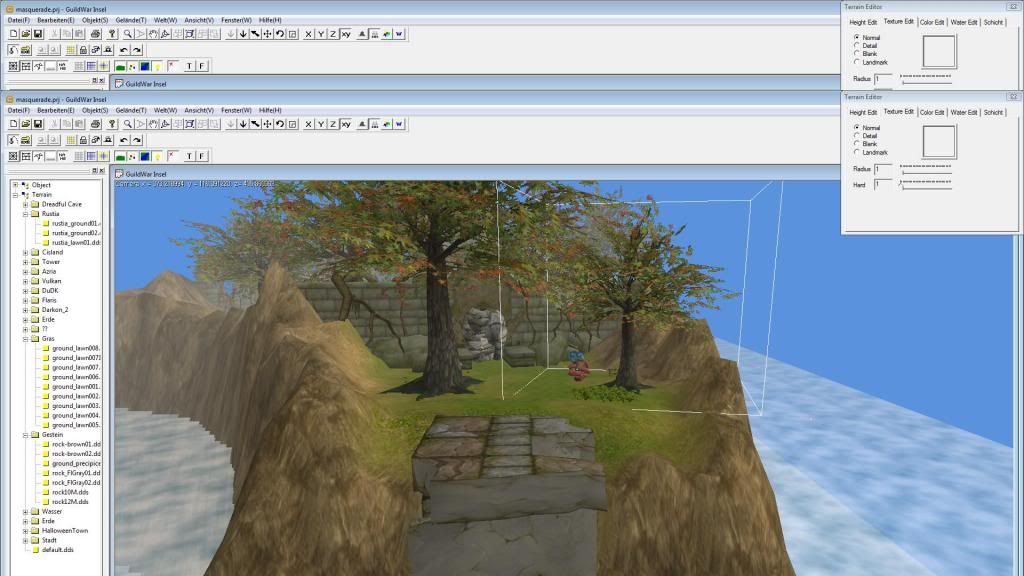This screenshot has width=1024, height=576.
Task: Open Gelände(T) menu in lower window
Action: click(x=131, y=110)
